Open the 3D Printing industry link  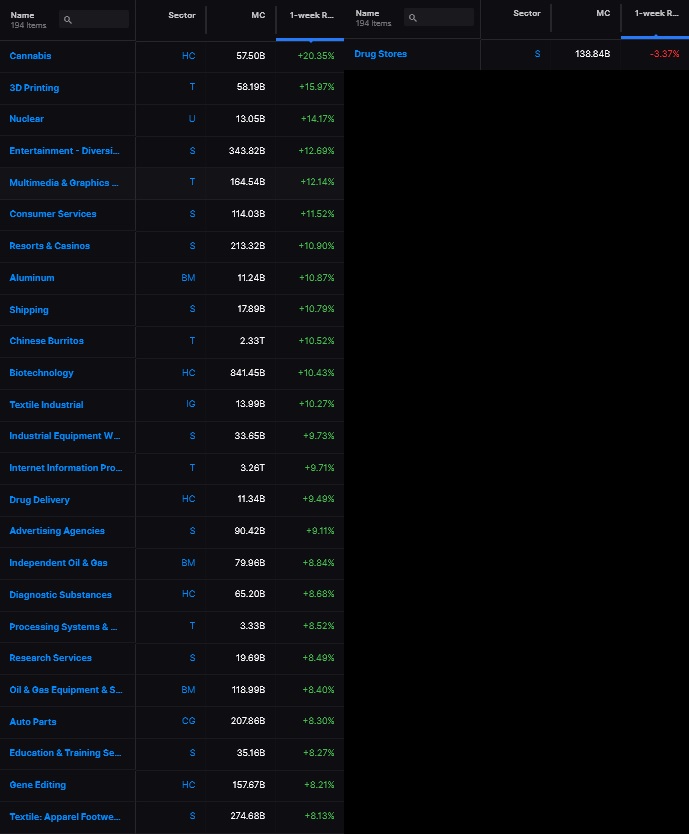(x=34, y=88)
